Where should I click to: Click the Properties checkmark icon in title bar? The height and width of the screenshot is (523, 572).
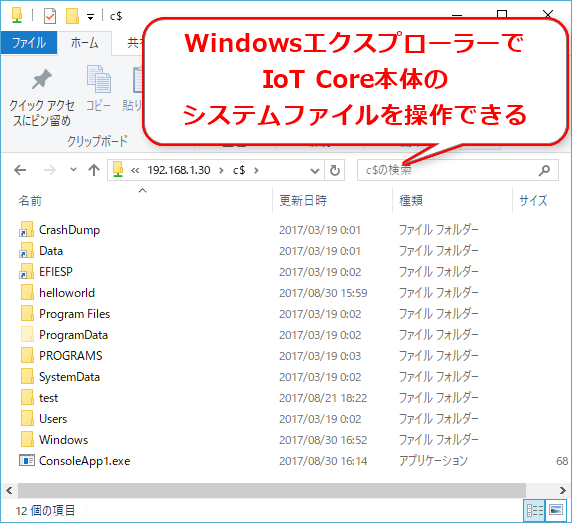(x=50, y=16)
